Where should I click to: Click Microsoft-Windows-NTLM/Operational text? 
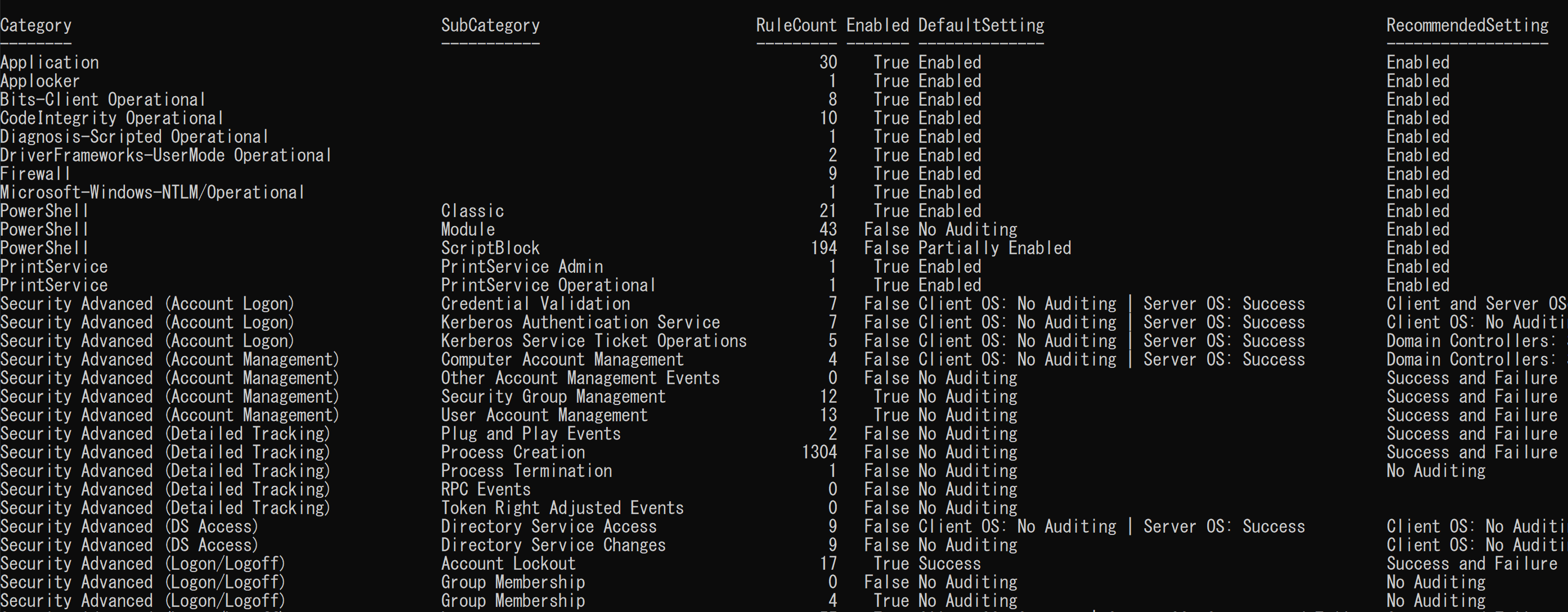pos(152,193)
